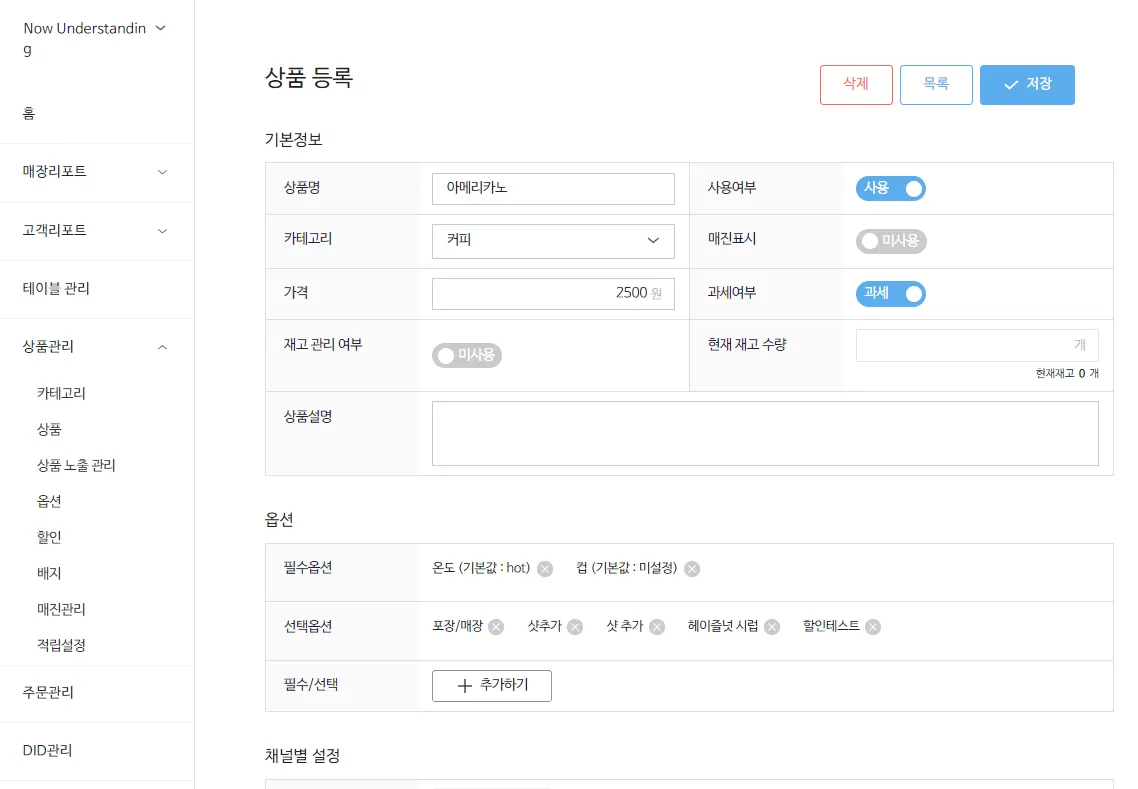
Task: Open 테이블 관리 in sidebar
Action: pos(56,289)
